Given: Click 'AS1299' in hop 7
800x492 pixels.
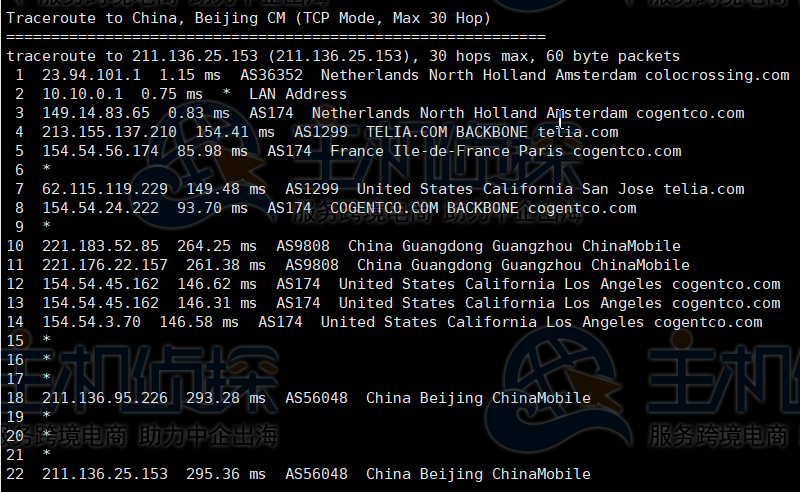Looking at the screenshot, I should coord(312,189).
